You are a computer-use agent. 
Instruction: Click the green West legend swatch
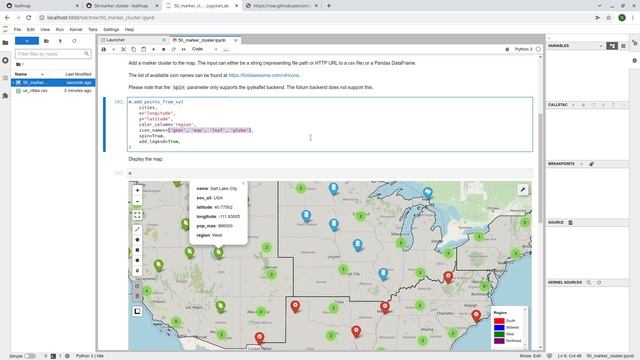click(x=499, y=334)
